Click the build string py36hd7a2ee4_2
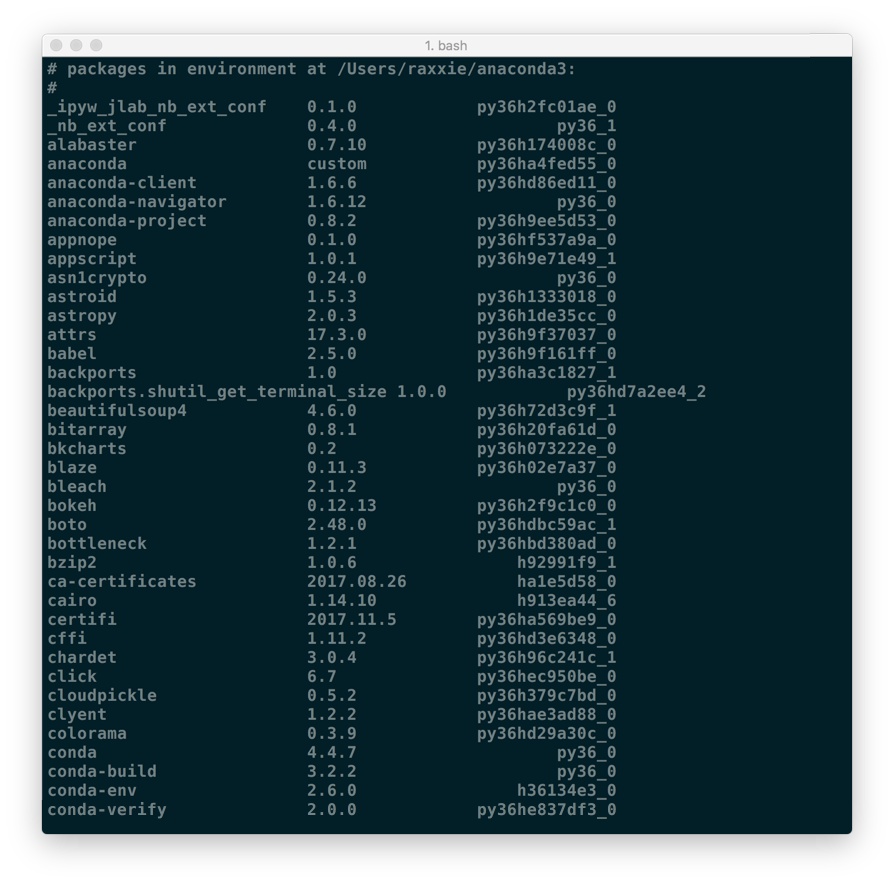Image resolution: width=894 pixels, height=884 pixels. (636, 392)
